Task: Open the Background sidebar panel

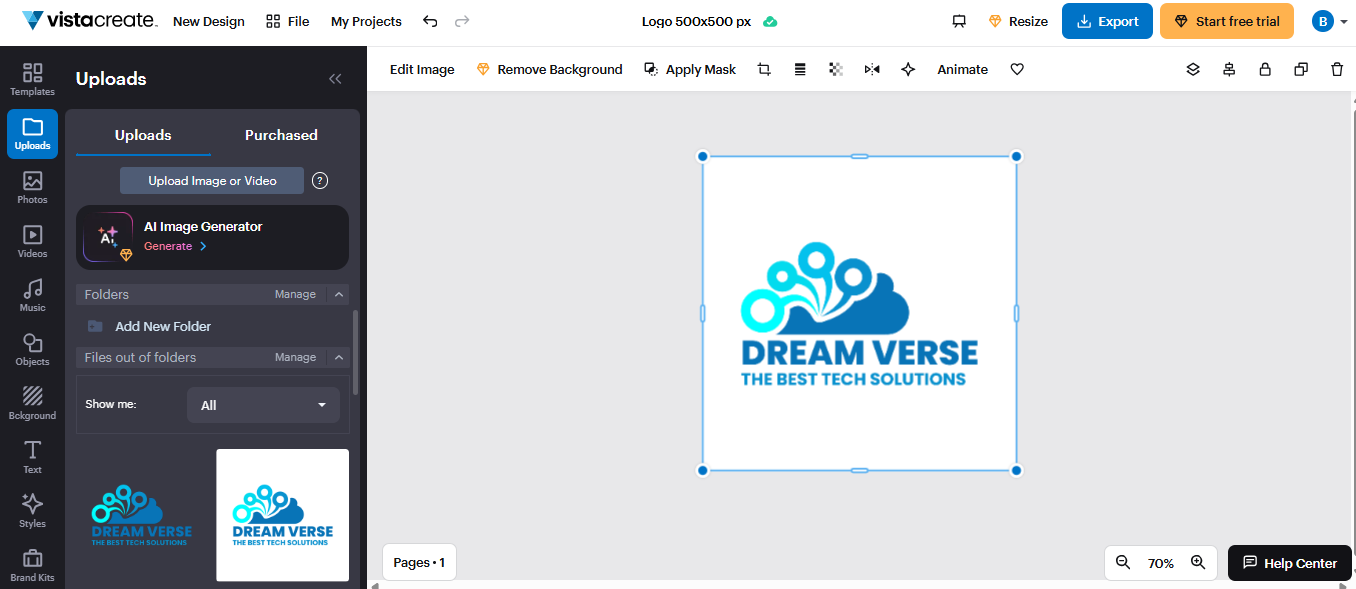Action: (x=32, y=404)
